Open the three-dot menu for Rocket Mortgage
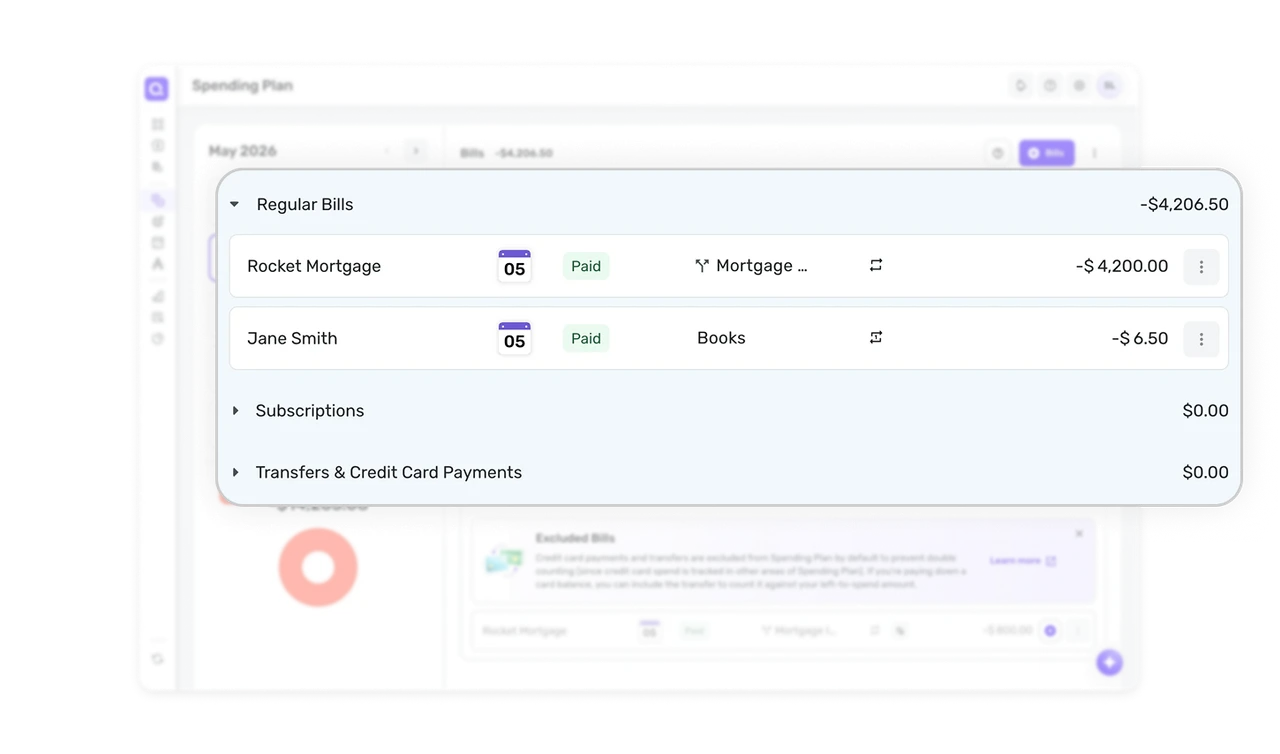The width and height of the screenshot is (1280, 754). pos(1201,267)
